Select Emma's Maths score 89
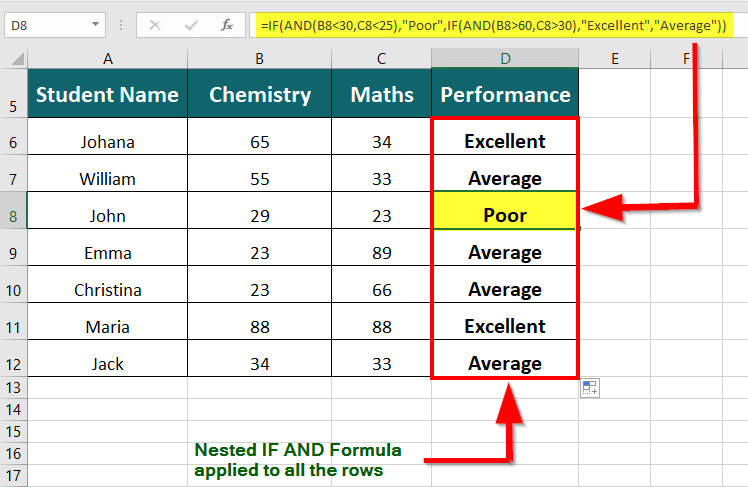Image resolution: width=748 pixels, height=487 pixels. click(381, 248)
